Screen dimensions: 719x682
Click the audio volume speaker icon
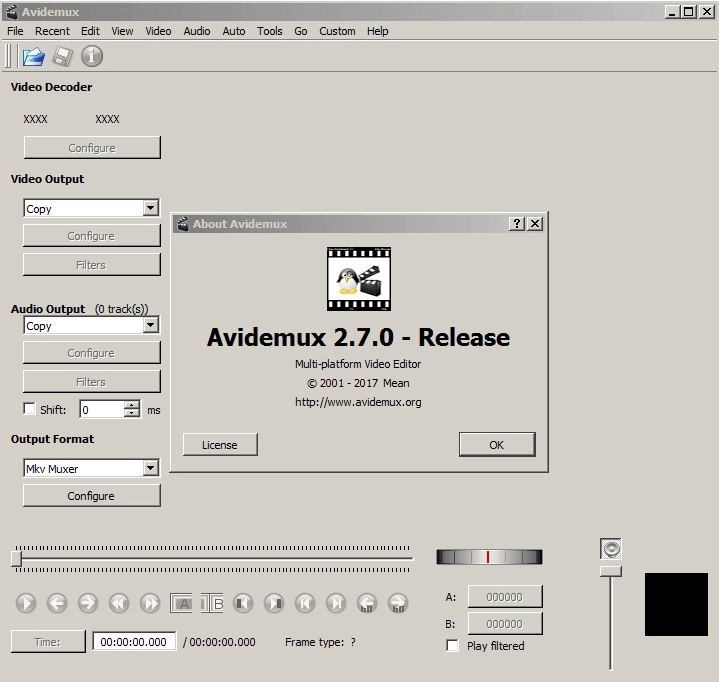[x=611, y=549]
